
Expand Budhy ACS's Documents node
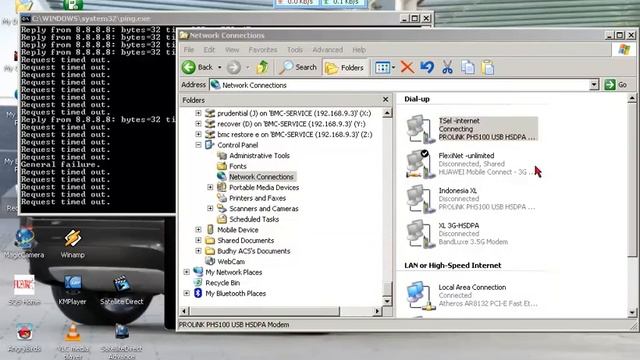[198, 251]
